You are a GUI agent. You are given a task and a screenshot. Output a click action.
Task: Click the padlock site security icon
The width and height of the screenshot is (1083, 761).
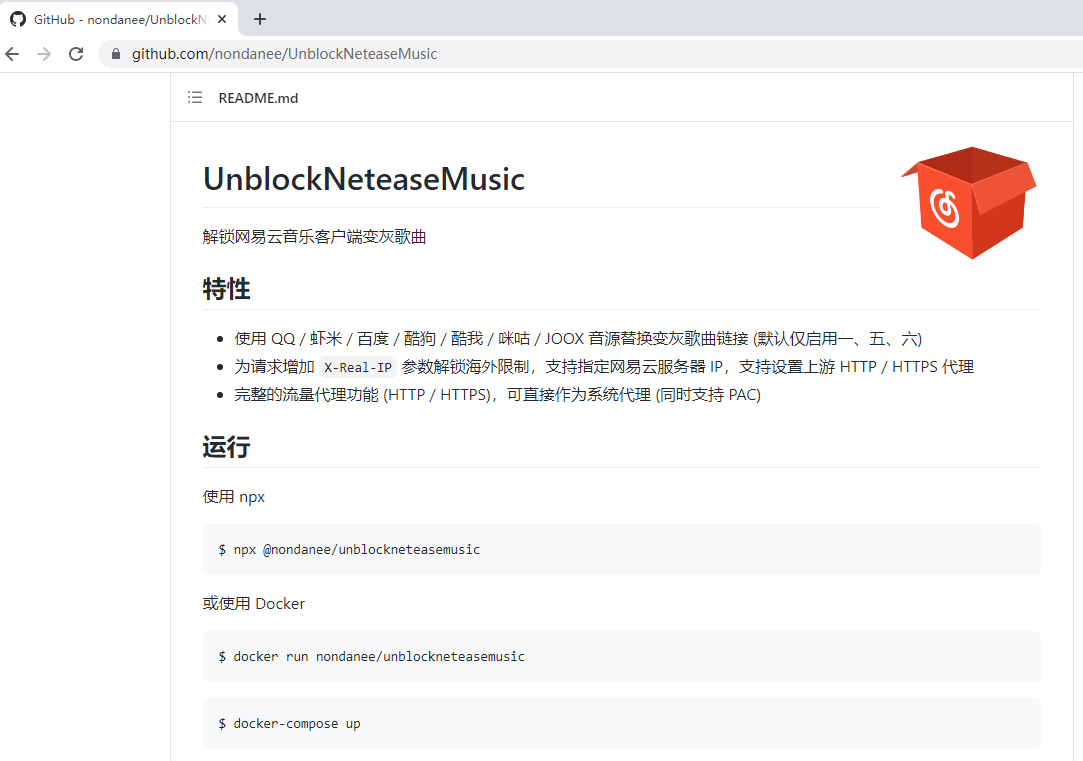(116, 54)
